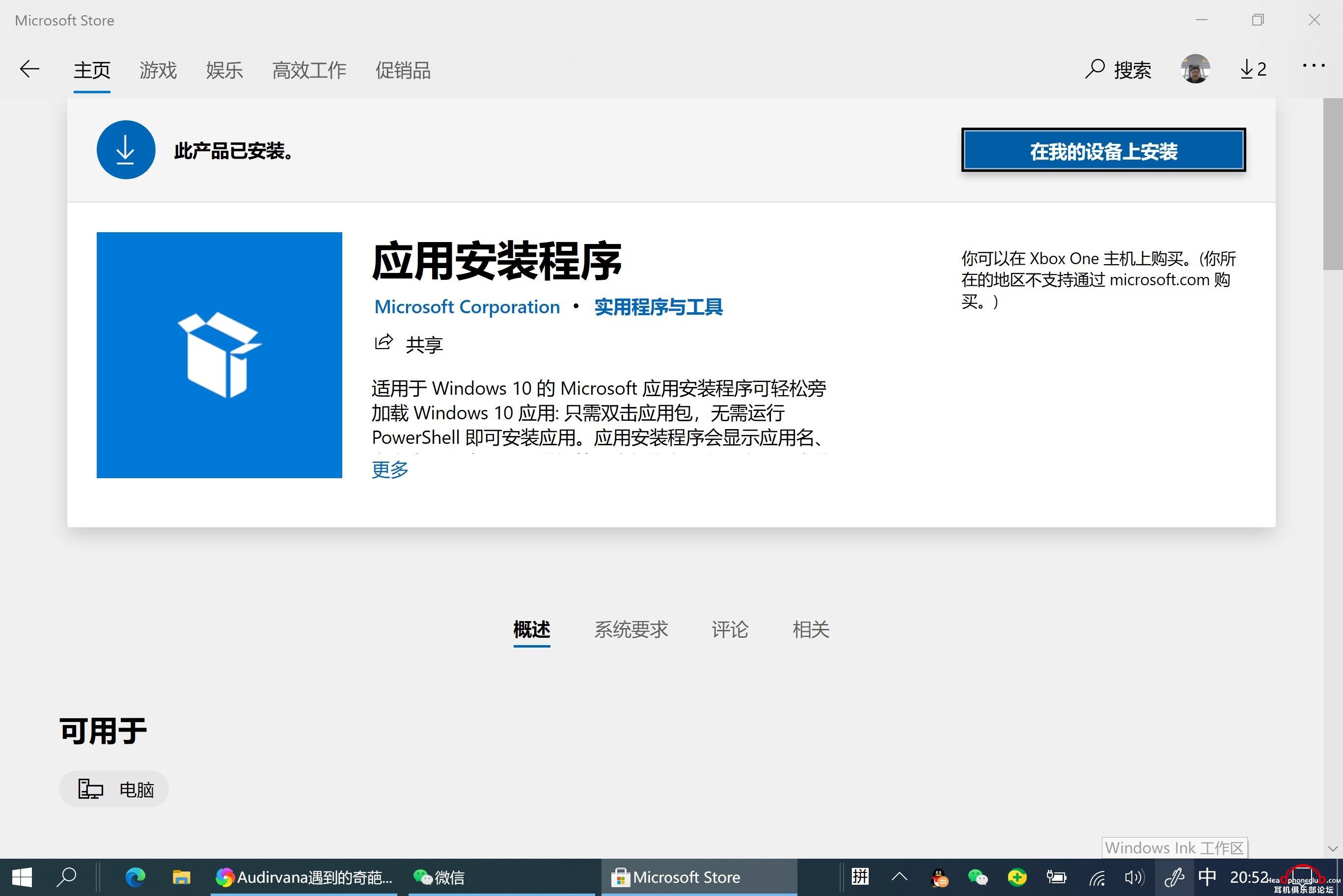
Task: Click the 共享 label
Action: coord(424,344)
